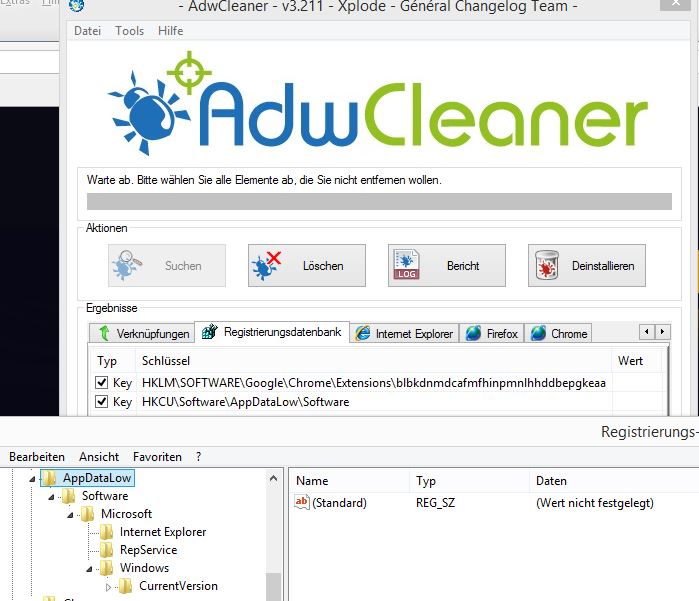Image resolution: width=699 pixels, height=601 pixels.
Task: Click the registry cube icon on Registrierungsdatenbank tab
Action: pyautogui.click(x=210, y=332)
